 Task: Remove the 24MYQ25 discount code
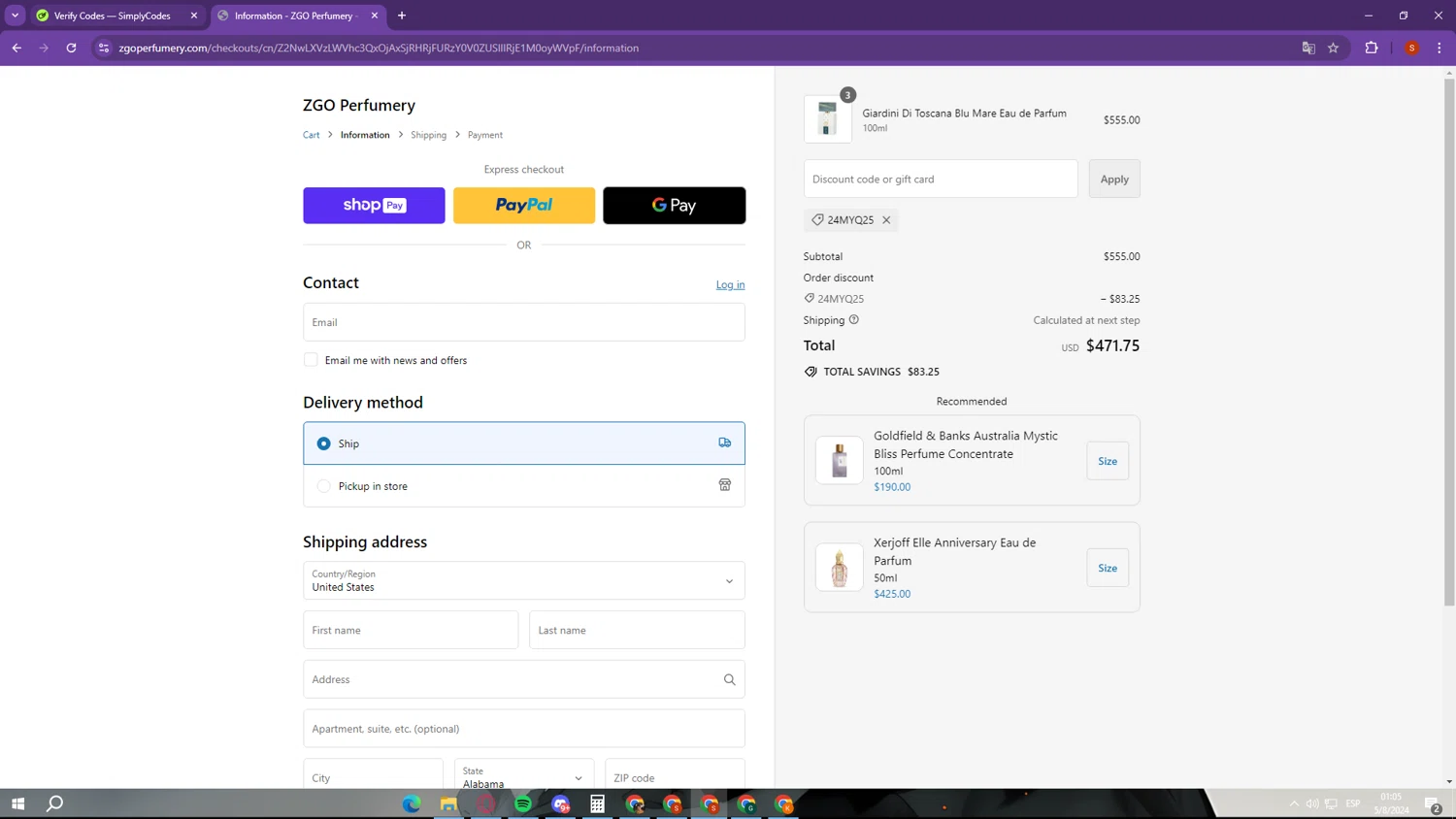point(886,220)
